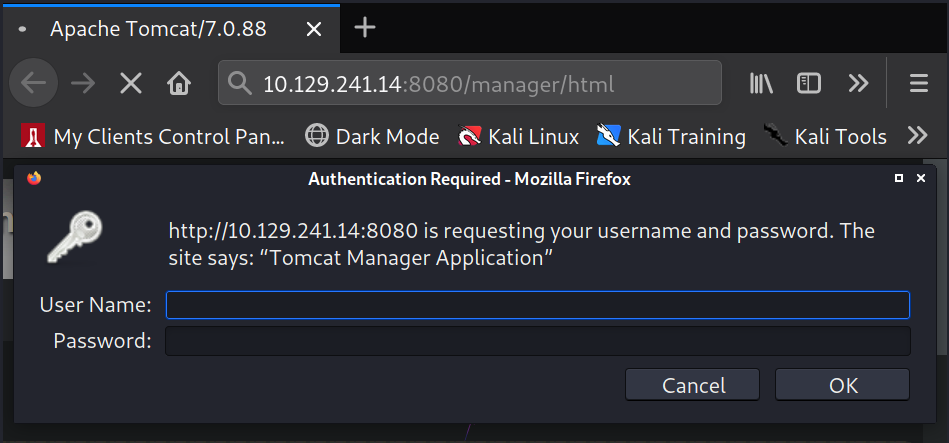Click the forward navigation arrow

click(83, 84)
